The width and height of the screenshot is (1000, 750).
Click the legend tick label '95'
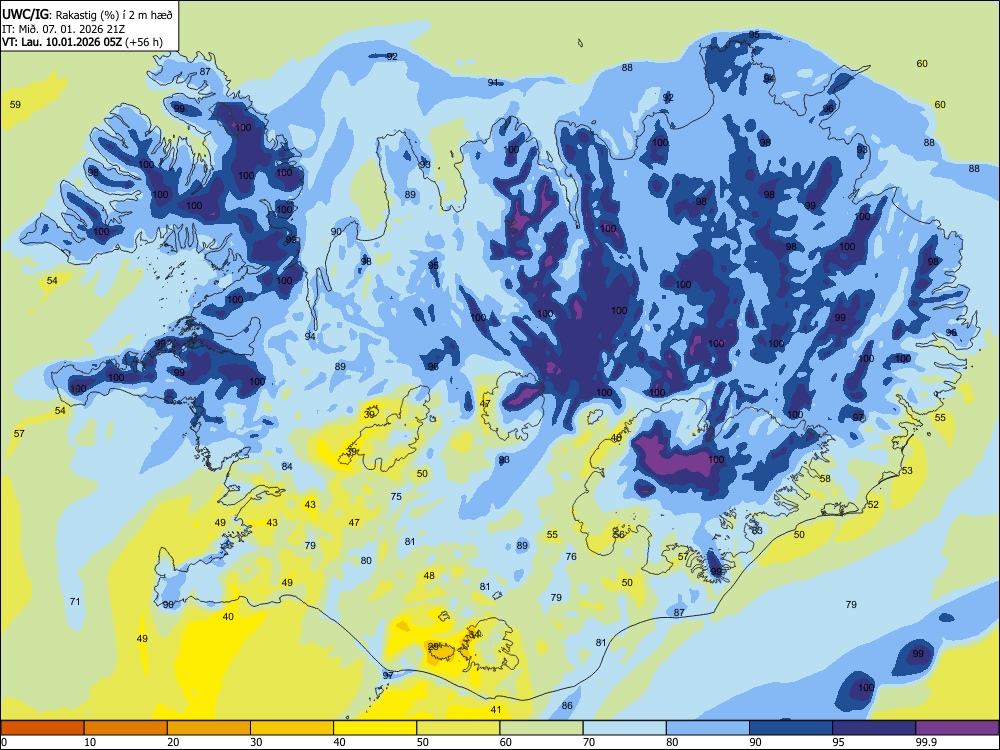pyautogui.click(x=838, y=742)
